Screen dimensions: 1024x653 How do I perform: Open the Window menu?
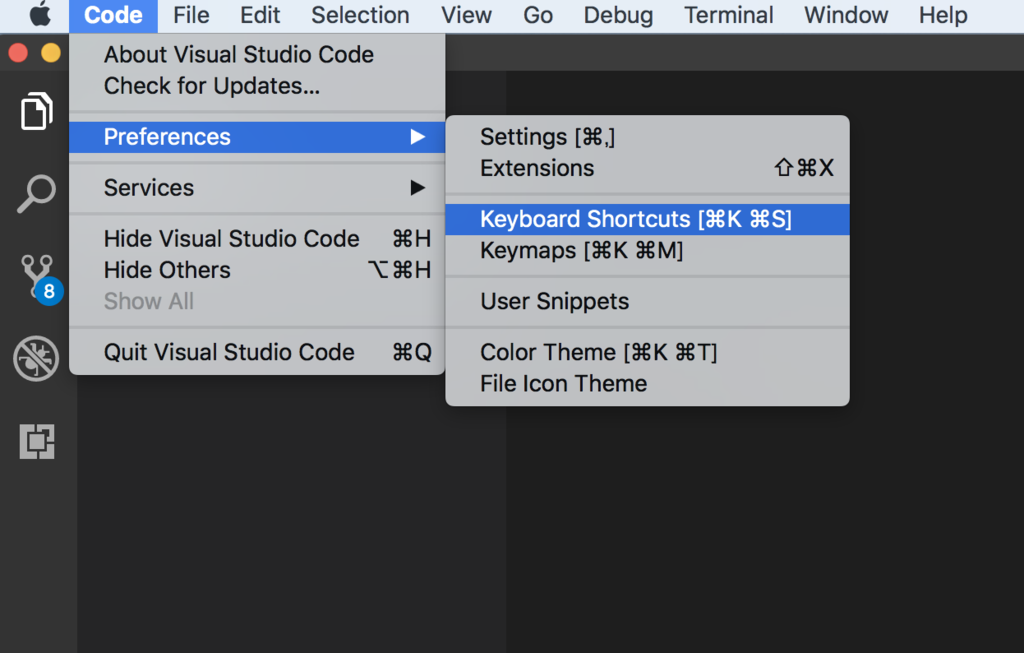846,15
